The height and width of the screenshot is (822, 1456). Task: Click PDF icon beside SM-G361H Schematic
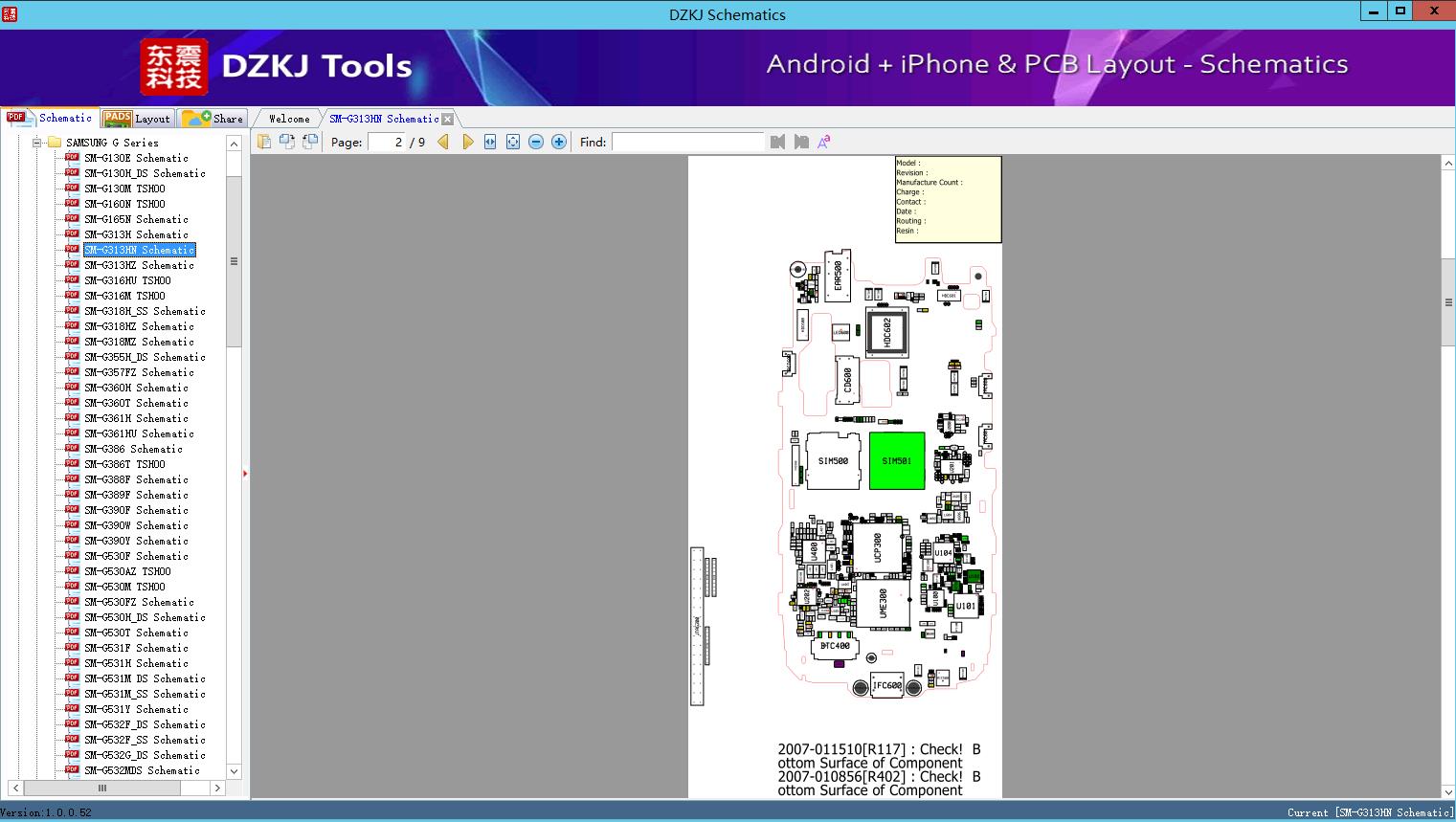click(x=72, y=417)
